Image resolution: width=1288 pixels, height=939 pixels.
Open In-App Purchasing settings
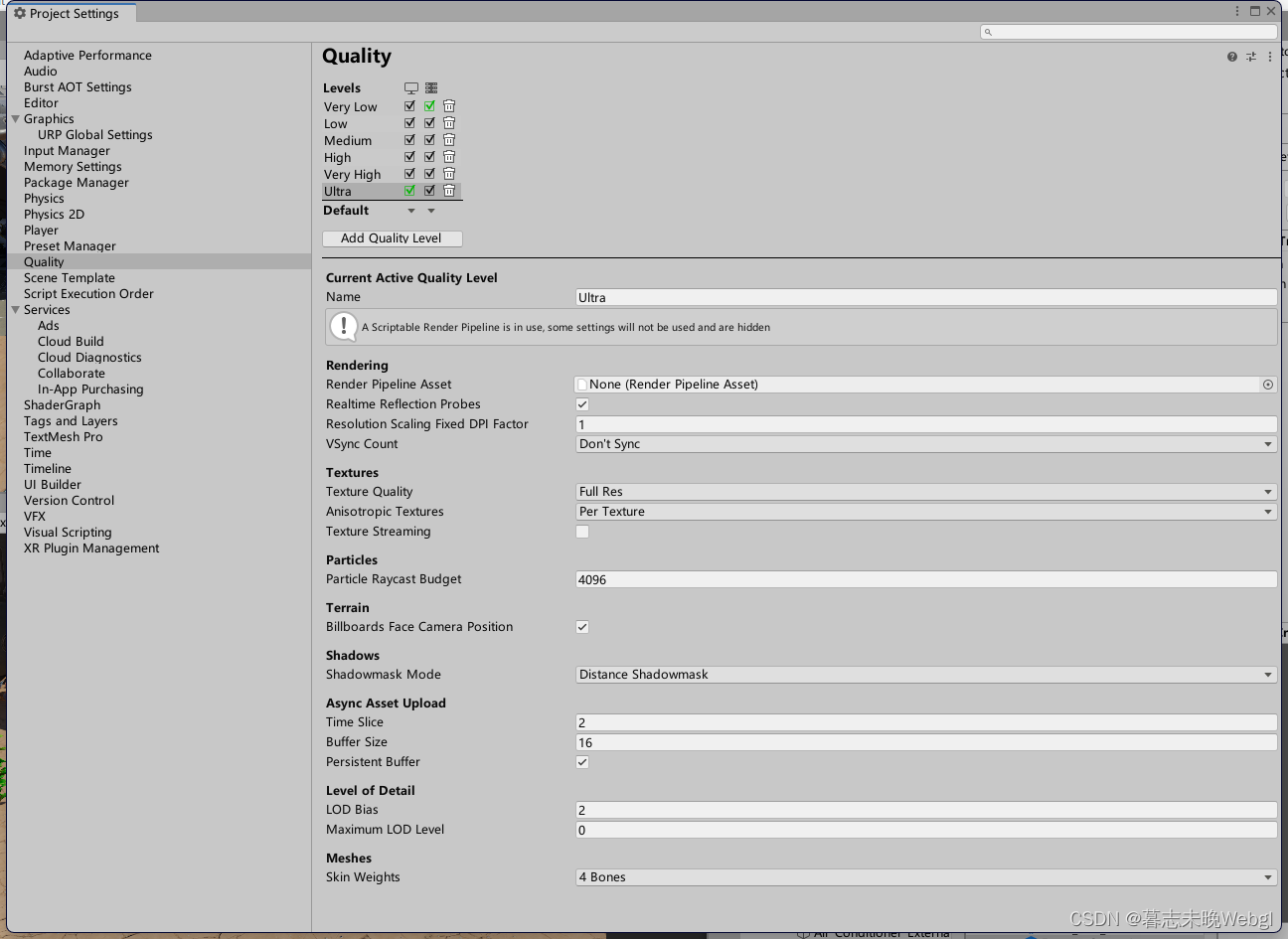[x=90, y=390]
